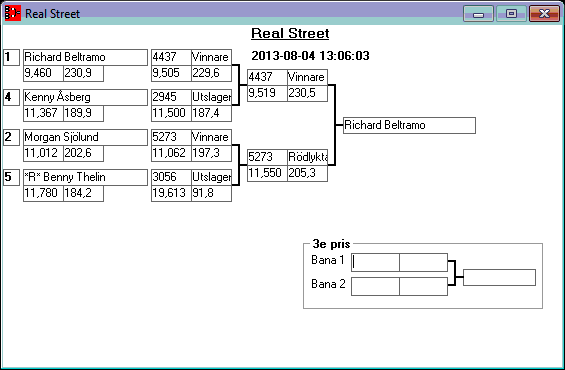The width and height of the screenshot is (565, 370).
Task: Click the red Real Street app icon
Action: click(13, 13)
